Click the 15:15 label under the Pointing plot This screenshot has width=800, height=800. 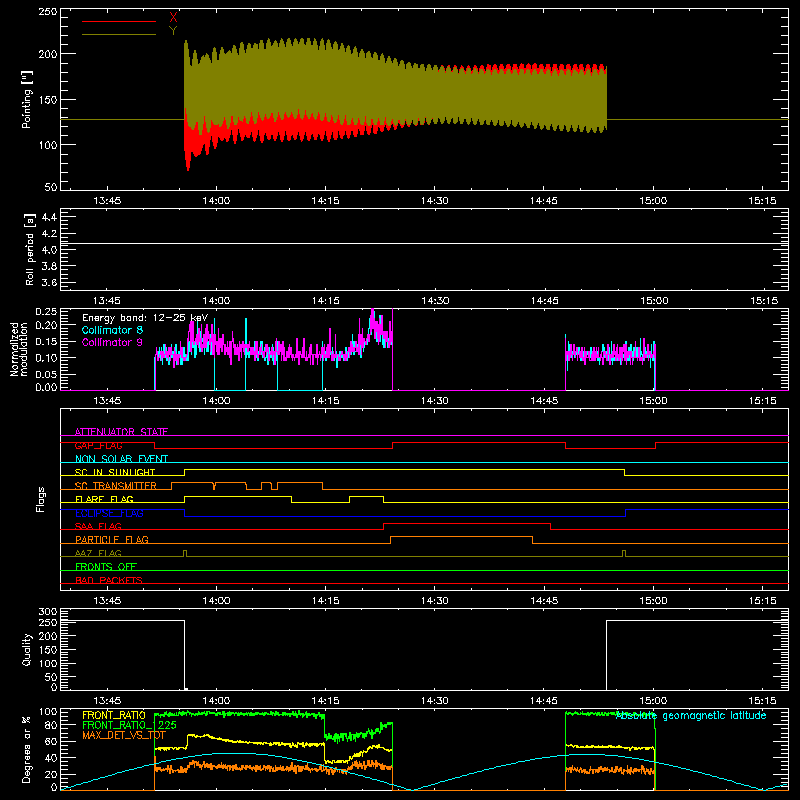762,201
